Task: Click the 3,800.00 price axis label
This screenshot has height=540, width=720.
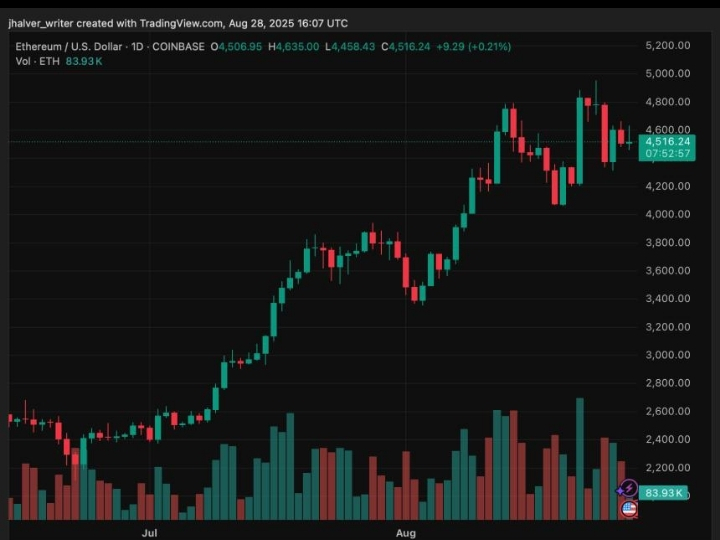Action: (x=668, y=242)
